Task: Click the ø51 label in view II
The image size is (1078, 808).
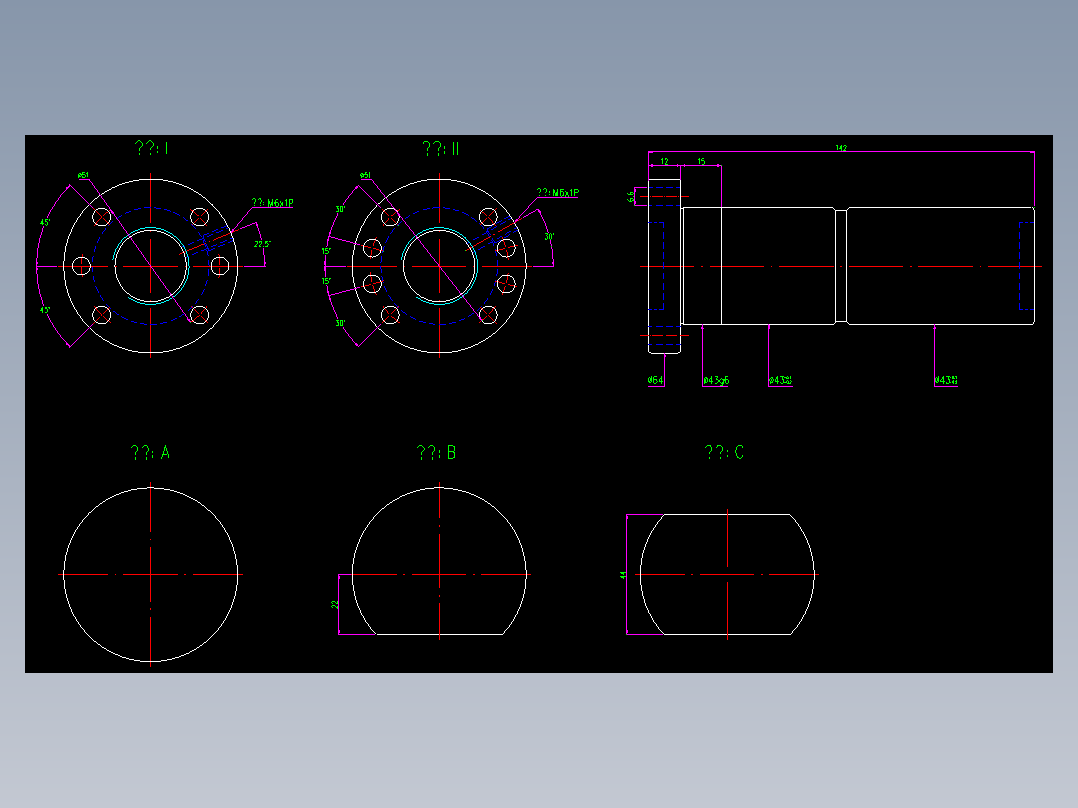Action: pos(365,175)
